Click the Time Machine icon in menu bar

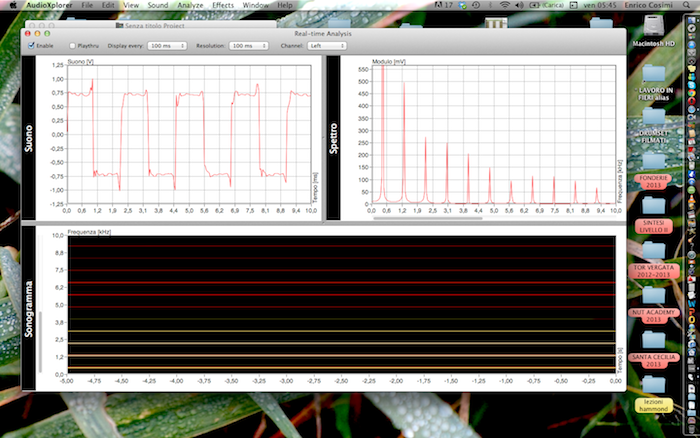[475, 5]
